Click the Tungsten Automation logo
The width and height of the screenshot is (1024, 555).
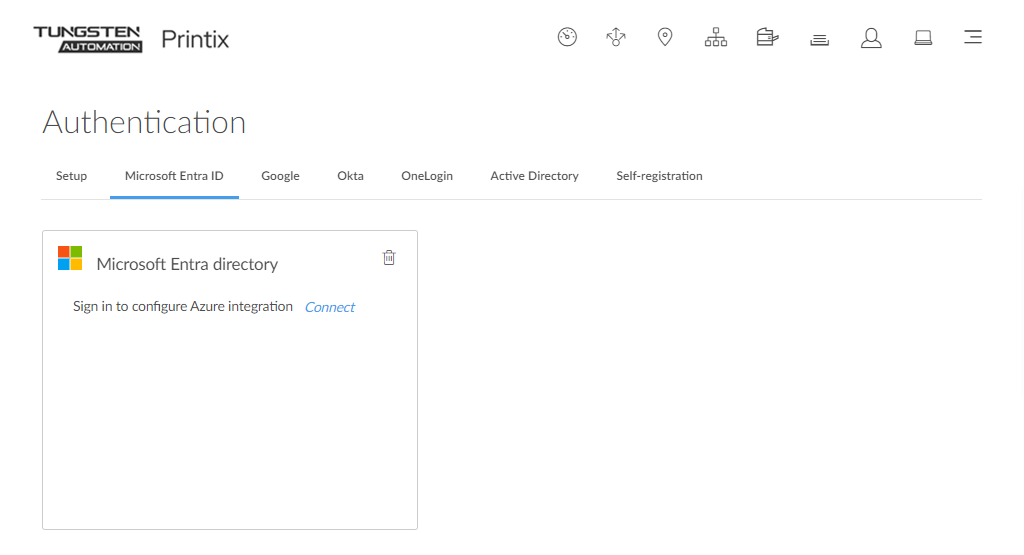tap(88, 39)
